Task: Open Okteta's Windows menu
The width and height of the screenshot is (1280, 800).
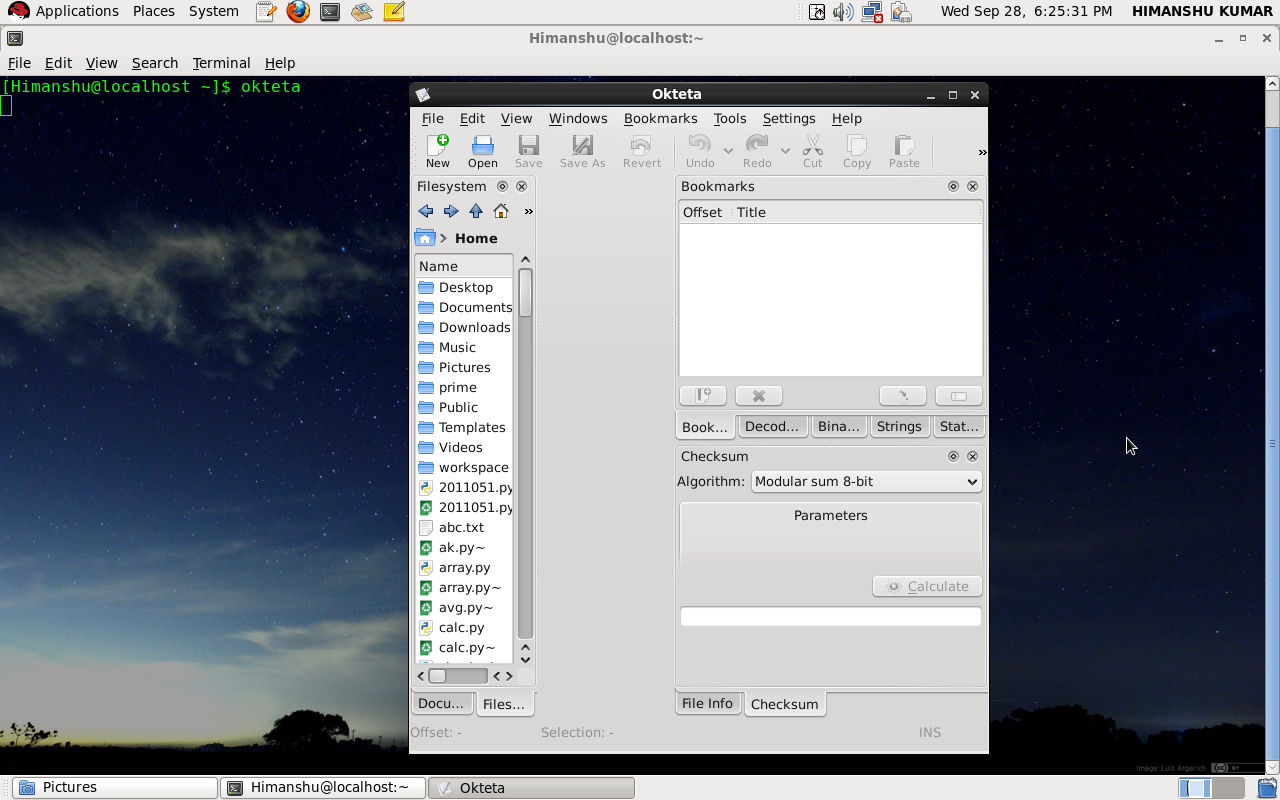Action: (578, 118)
